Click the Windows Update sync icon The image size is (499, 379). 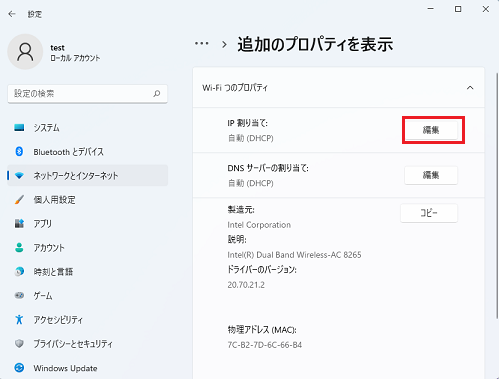tap(19, 368)
